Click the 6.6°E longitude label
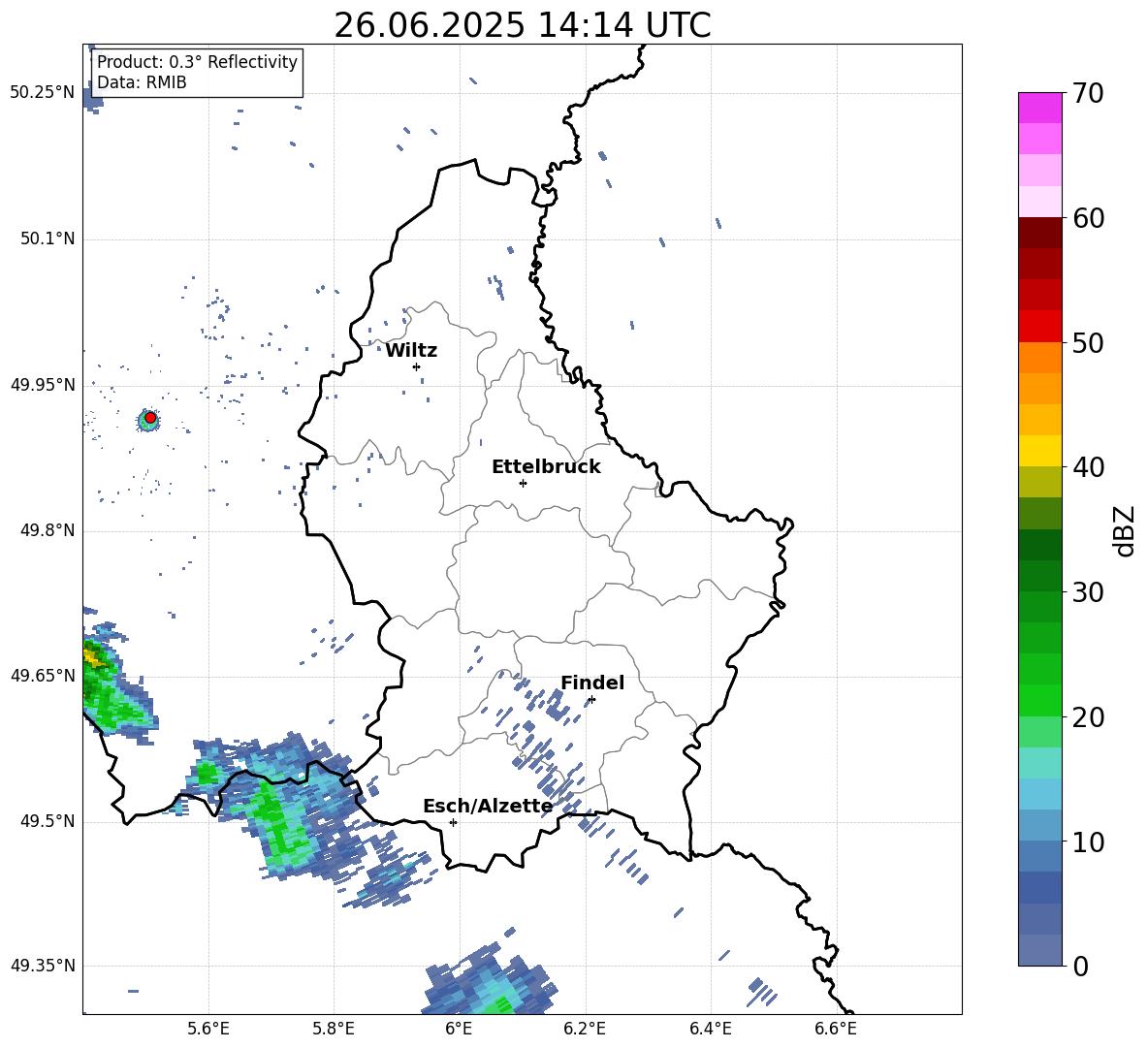This screenshot has height=1048, width=1148. click(836, 1029)
